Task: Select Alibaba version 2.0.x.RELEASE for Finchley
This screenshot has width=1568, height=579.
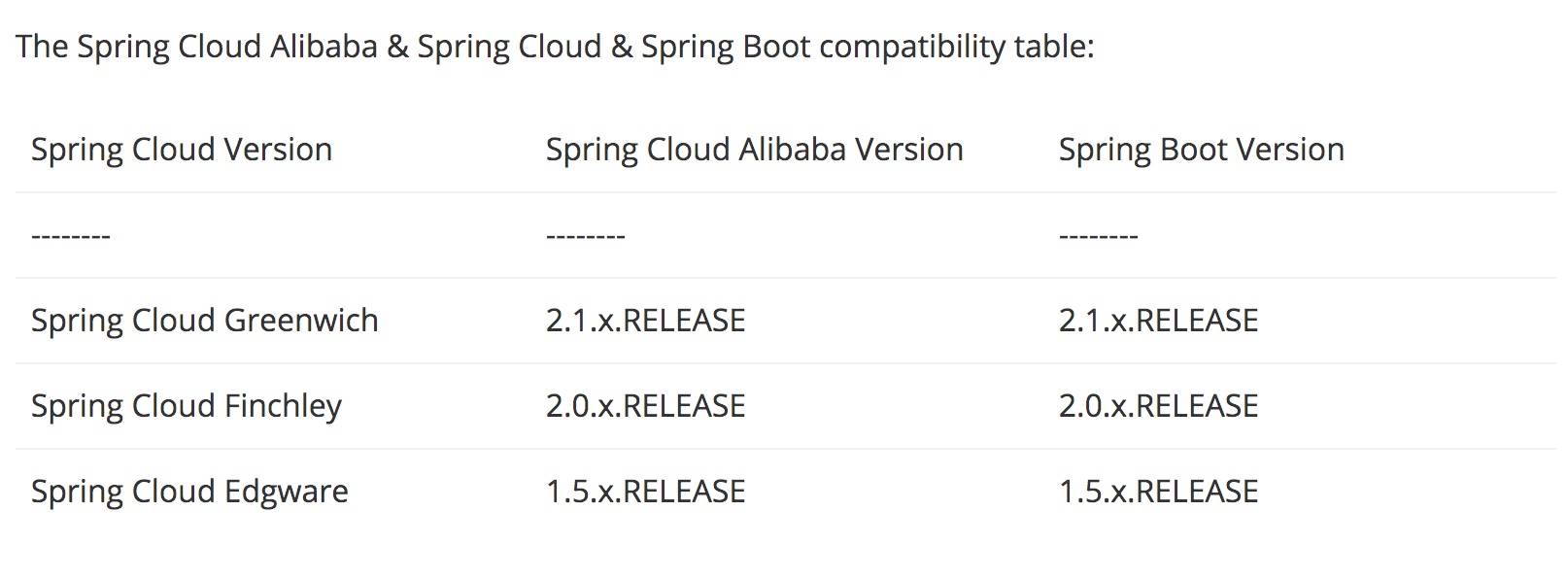Action: click(x=645, y=406)
